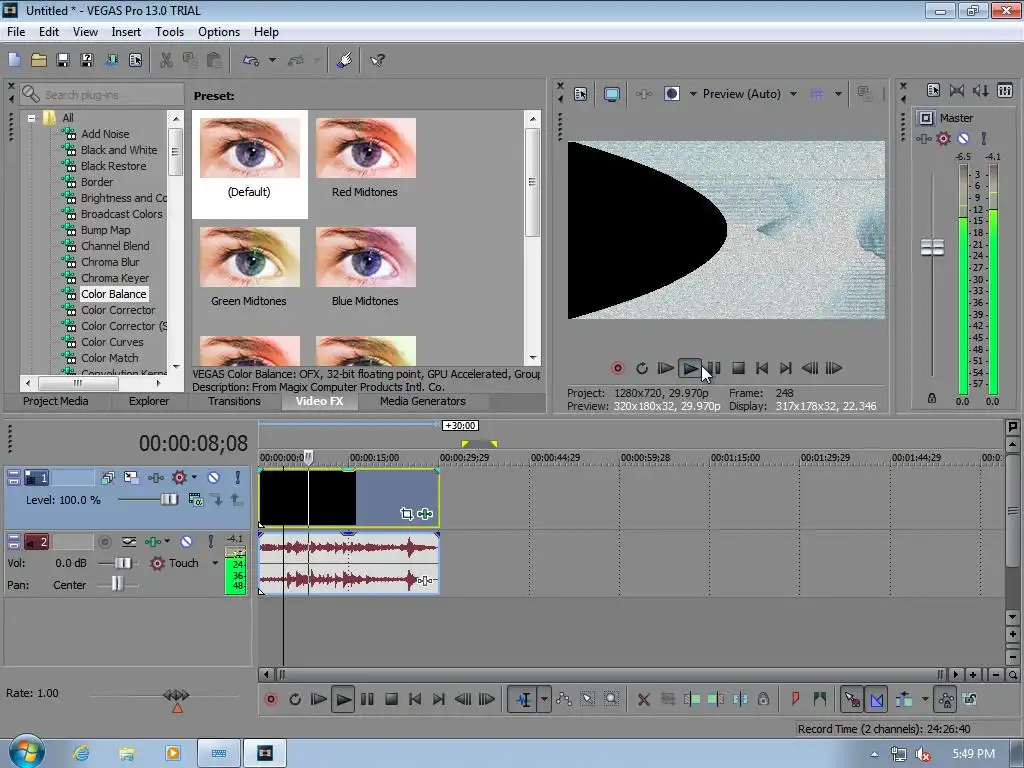
Task: Toggle Enable Snapping in bottom toolbar
Action: pyautogui.click(x=851, y=699)
